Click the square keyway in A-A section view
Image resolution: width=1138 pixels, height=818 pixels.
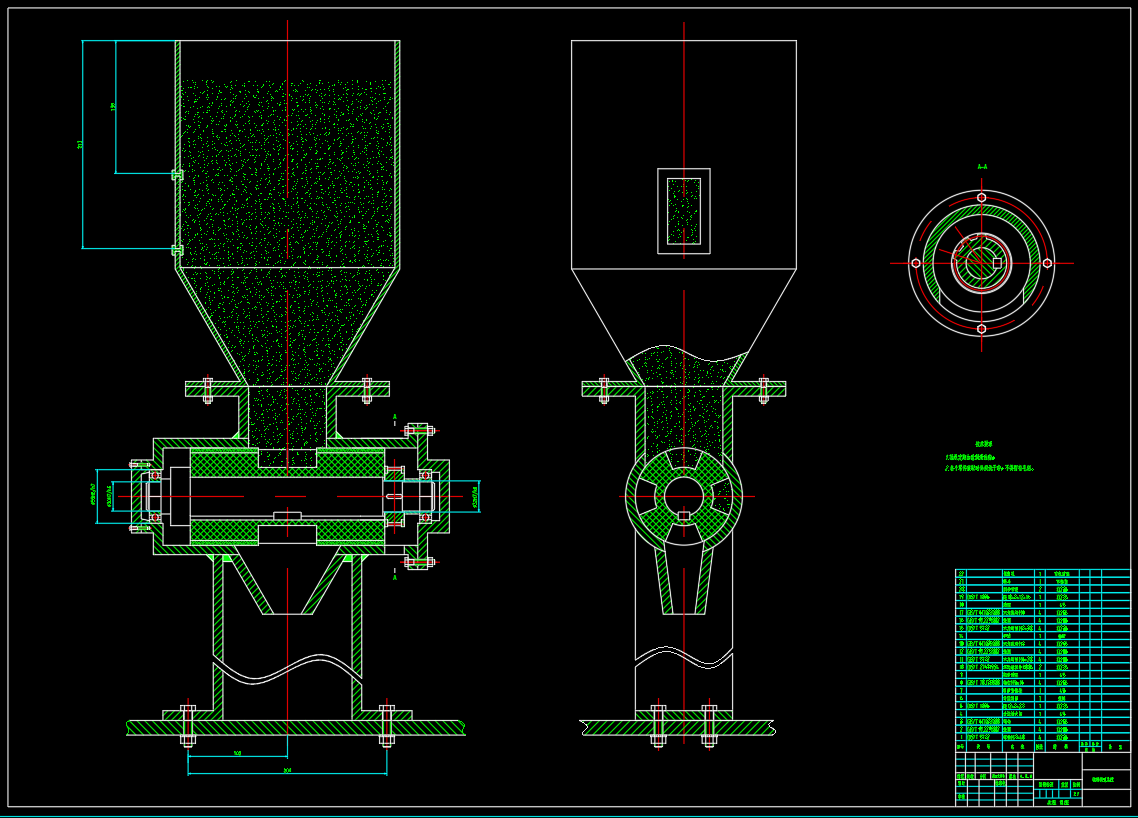point(997,263)
